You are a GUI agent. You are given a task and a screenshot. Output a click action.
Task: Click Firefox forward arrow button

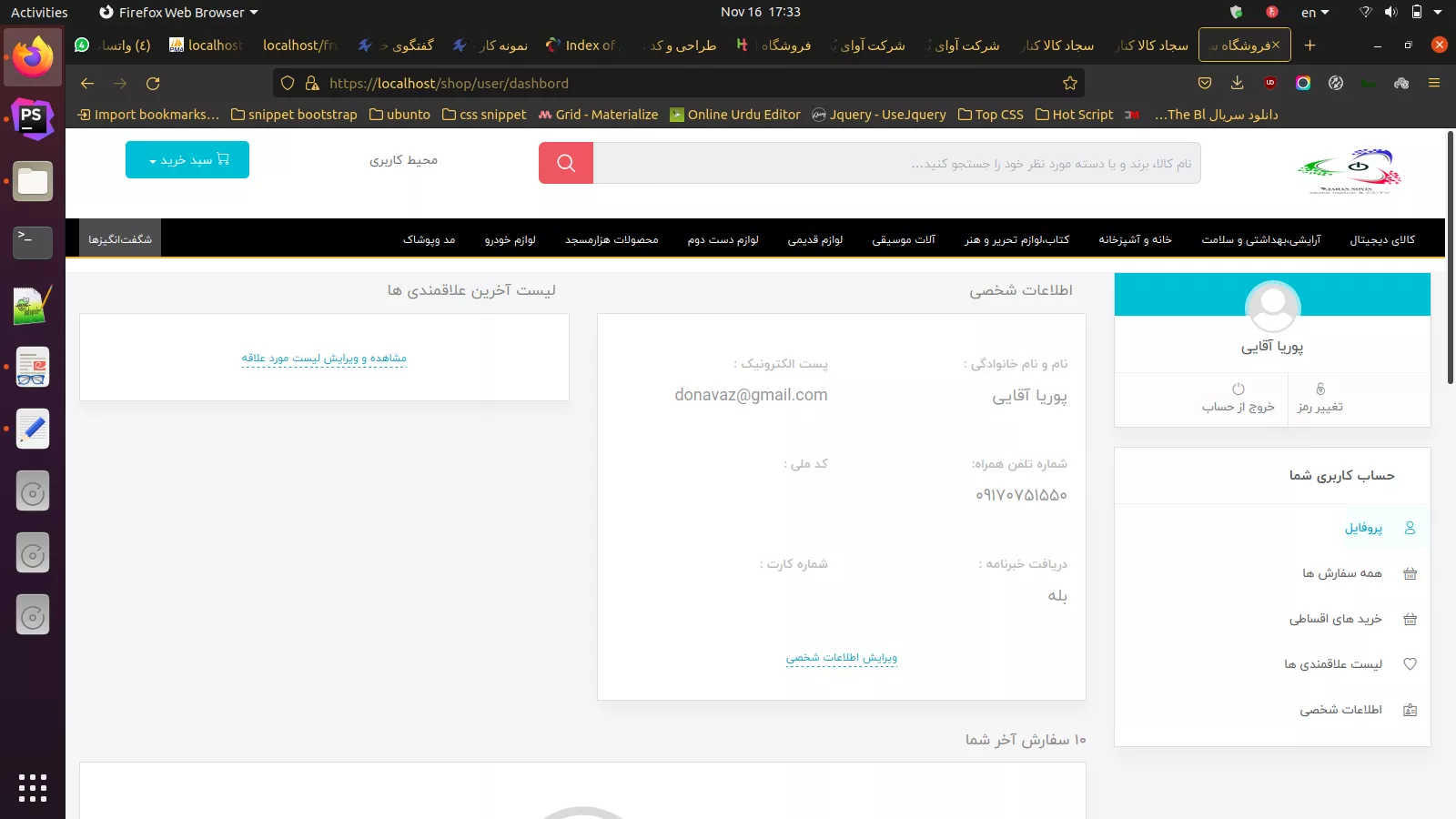click(120, 83)
